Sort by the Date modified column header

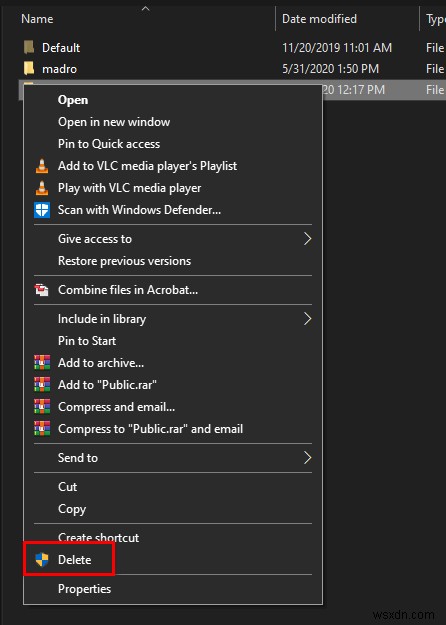[319, 19]
